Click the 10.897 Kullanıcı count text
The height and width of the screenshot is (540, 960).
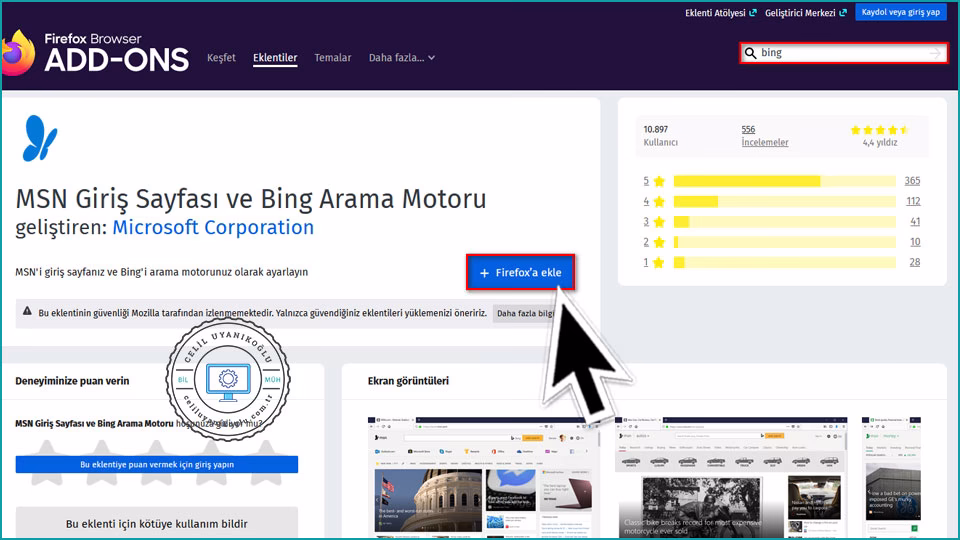(x=660, y=136)
